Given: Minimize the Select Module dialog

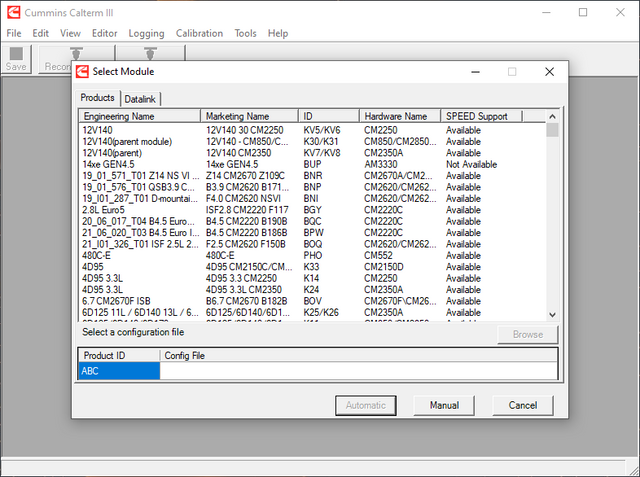Looking at the screenshot, I should point(476,72).
